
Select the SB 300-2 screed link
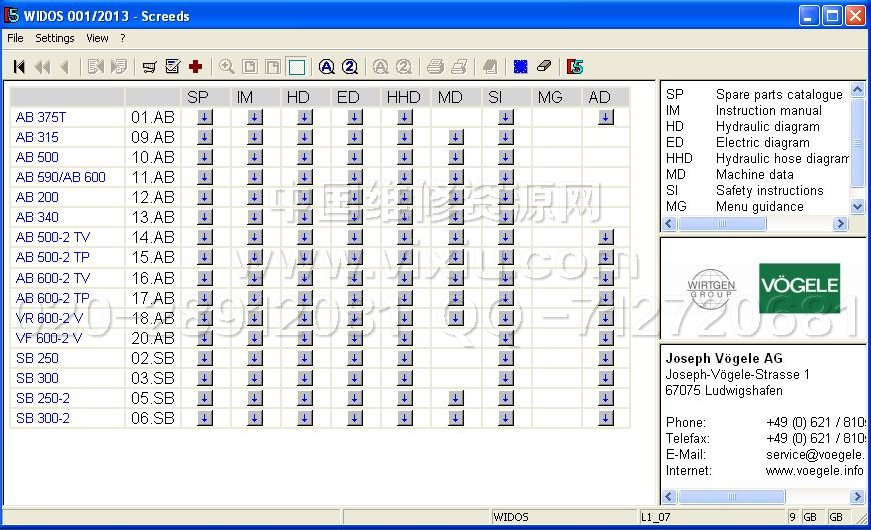point(43,418)
